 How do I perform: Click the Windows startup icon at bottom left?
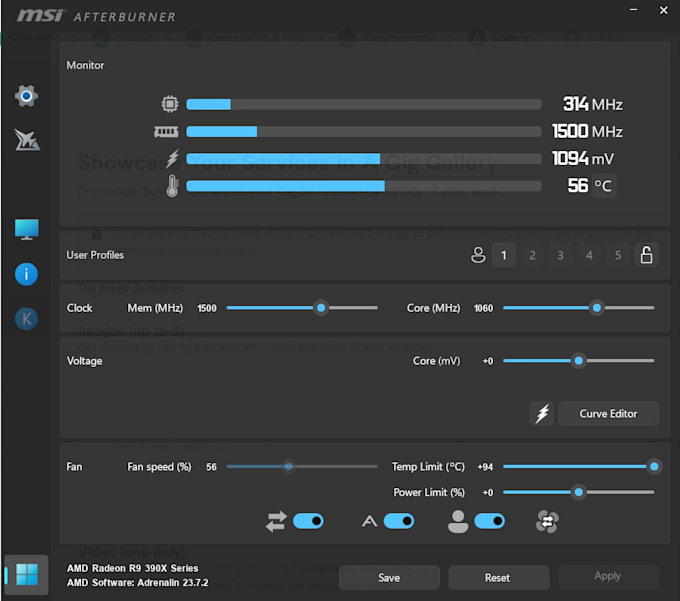point(26,575)
